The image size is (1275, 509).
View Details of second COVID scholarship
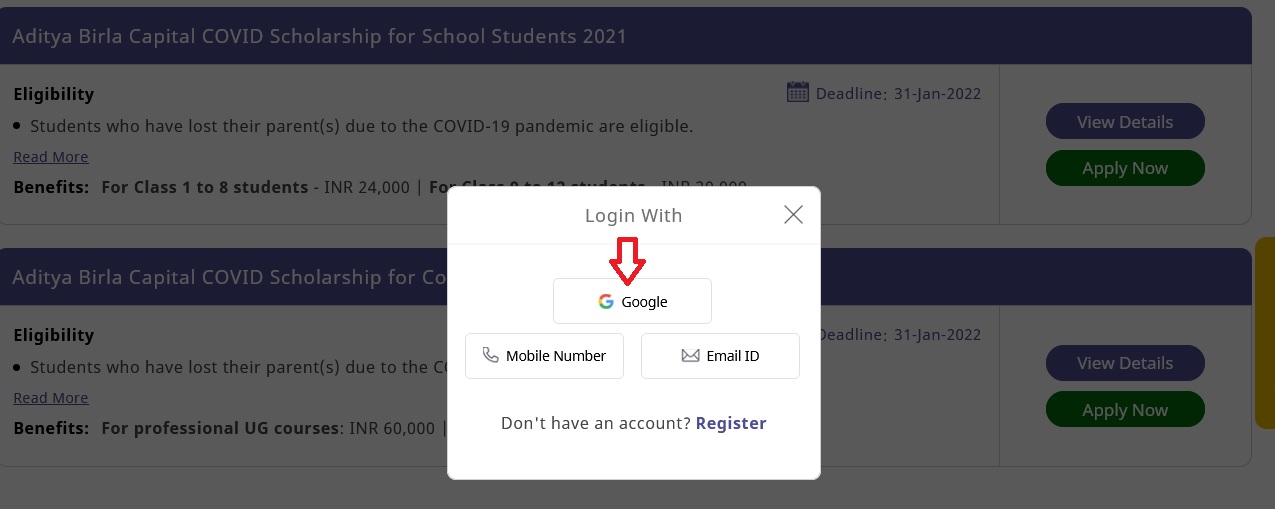click(1125, 363)
